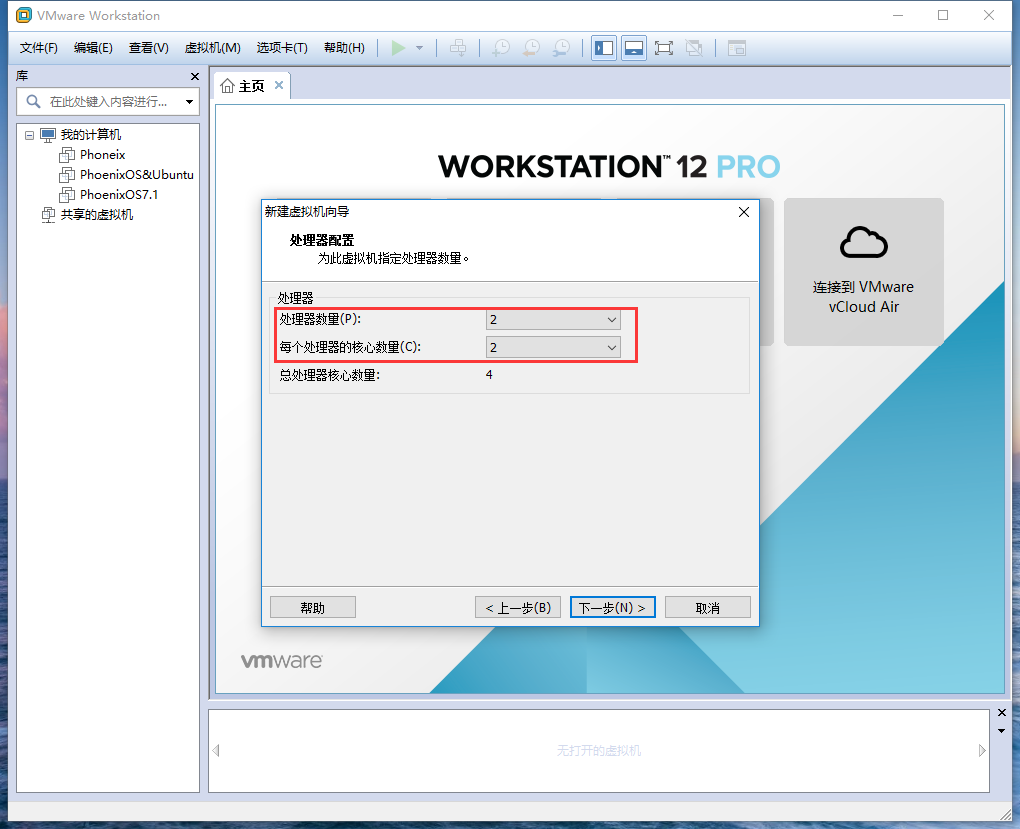Viewport: 1020px width, 829px height.
Task: Click the cloud icon on vCloud tile
Action: pos(864,243)
